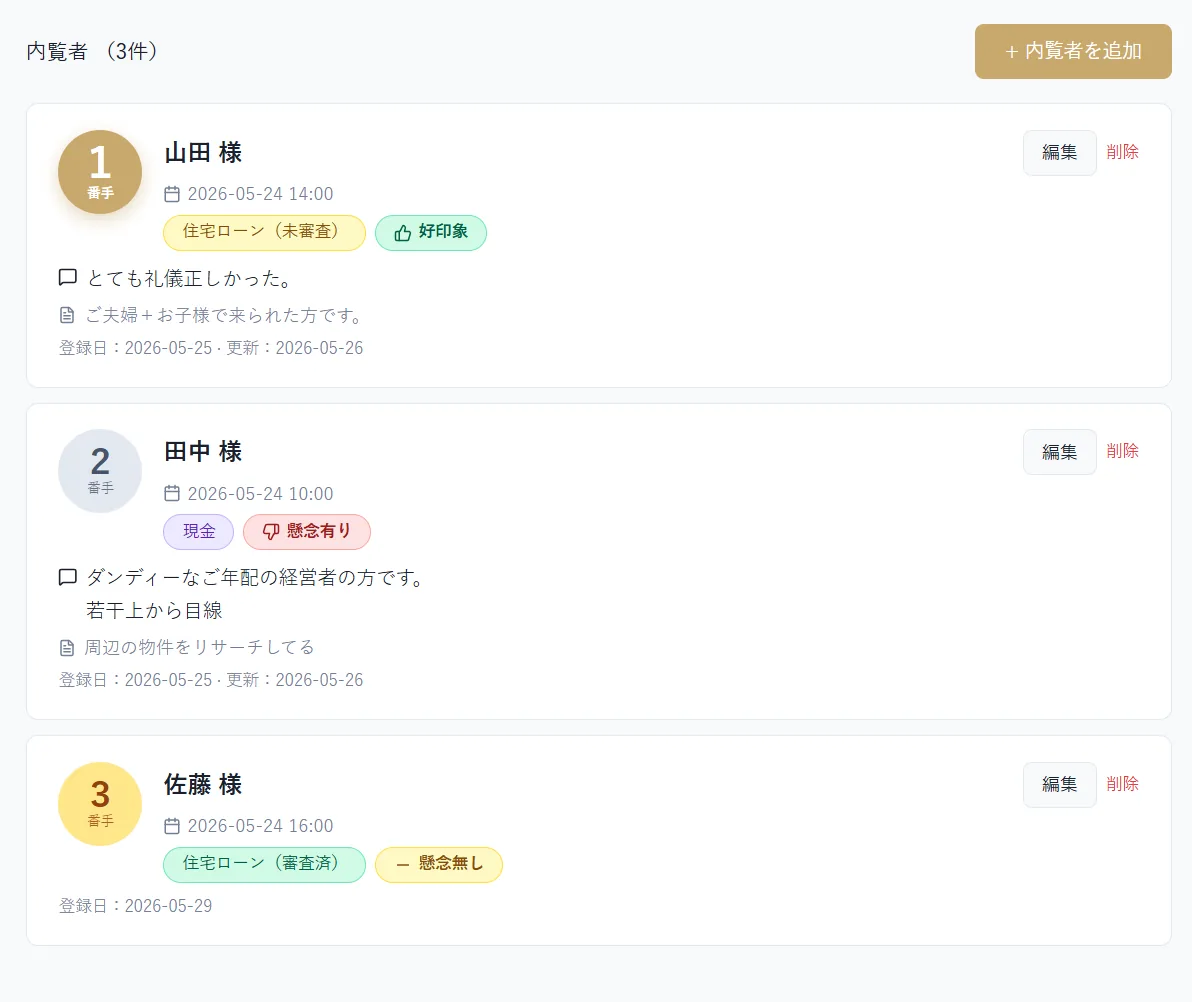Click date text 2026-05-24 14:00
The width and height of the screenshot is (1192, 1002).
[x=260, y=194]
